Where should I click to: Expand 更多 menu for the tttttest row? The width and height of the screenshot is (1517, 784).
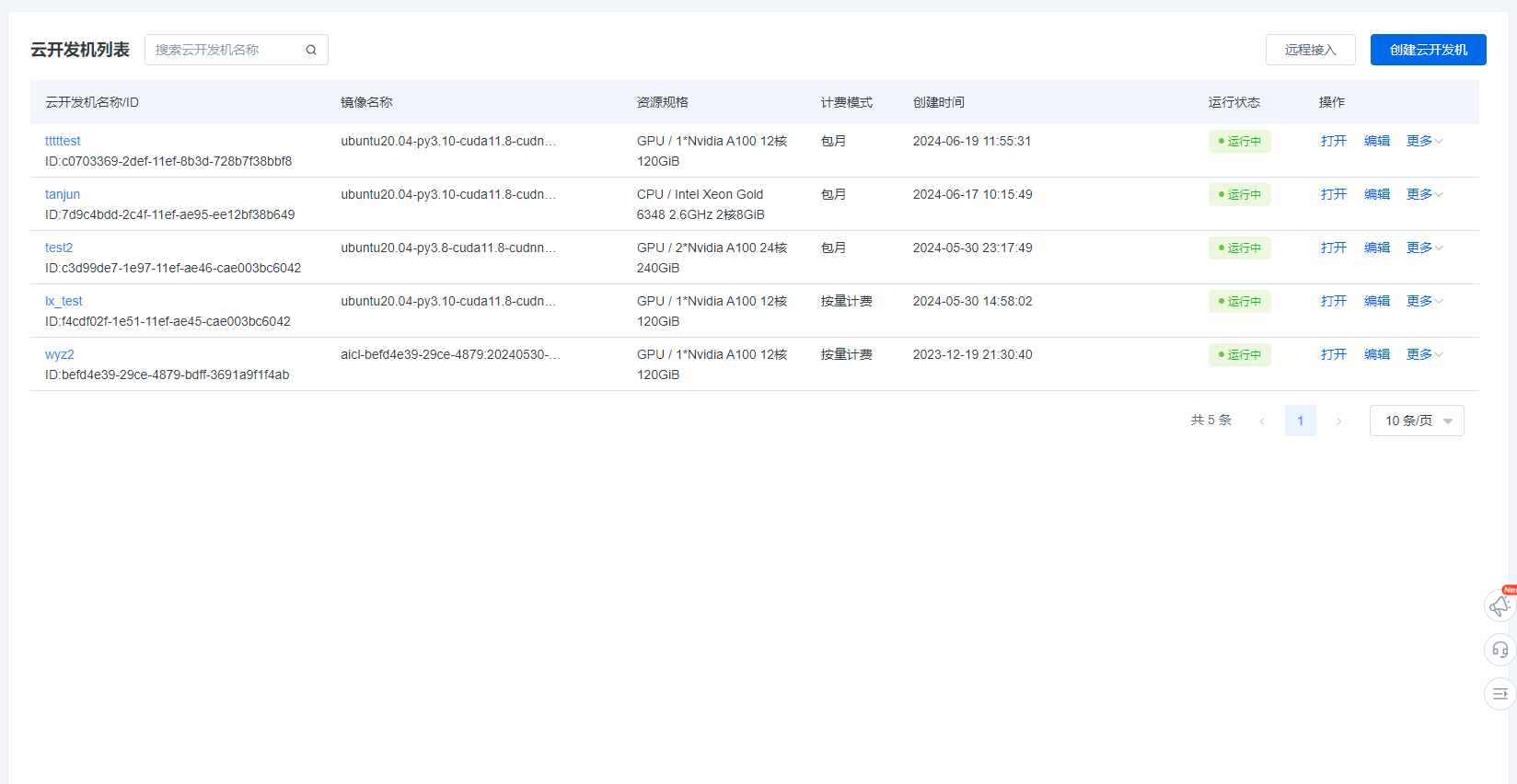(1424, 141)
